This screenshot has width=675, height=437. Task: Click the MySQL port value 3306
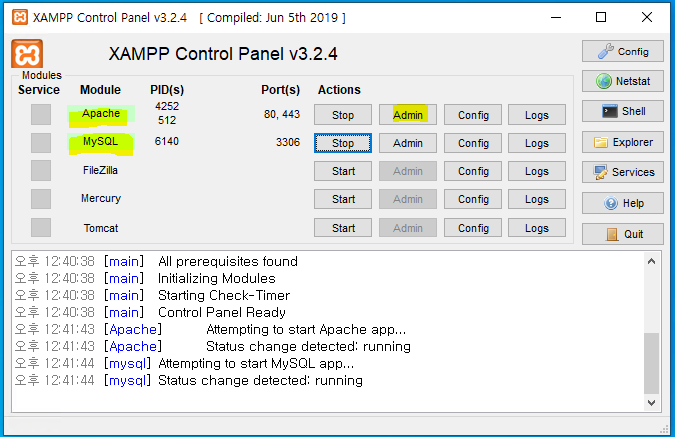(288, 142)
